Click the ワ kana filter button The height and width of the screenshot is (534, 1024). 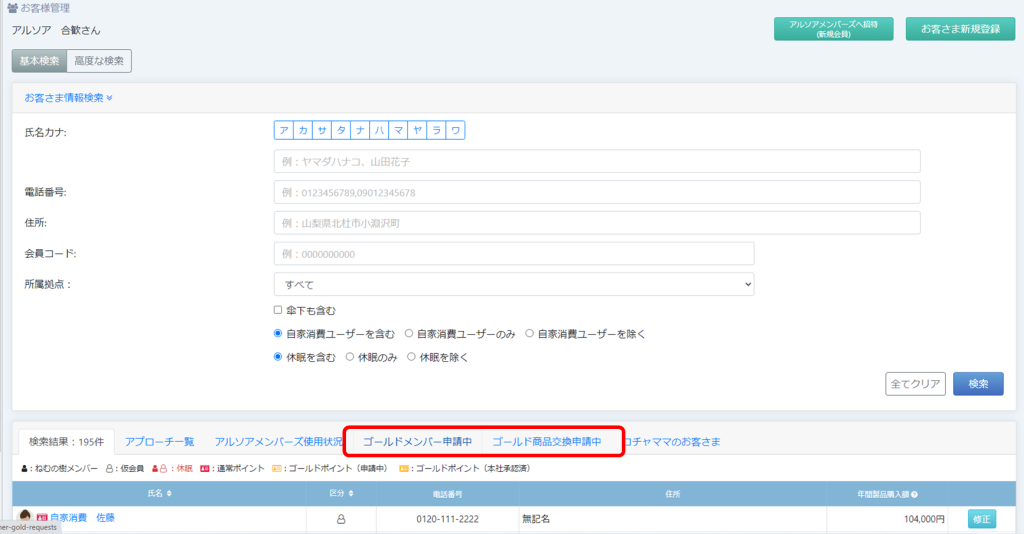coord(455,130)
